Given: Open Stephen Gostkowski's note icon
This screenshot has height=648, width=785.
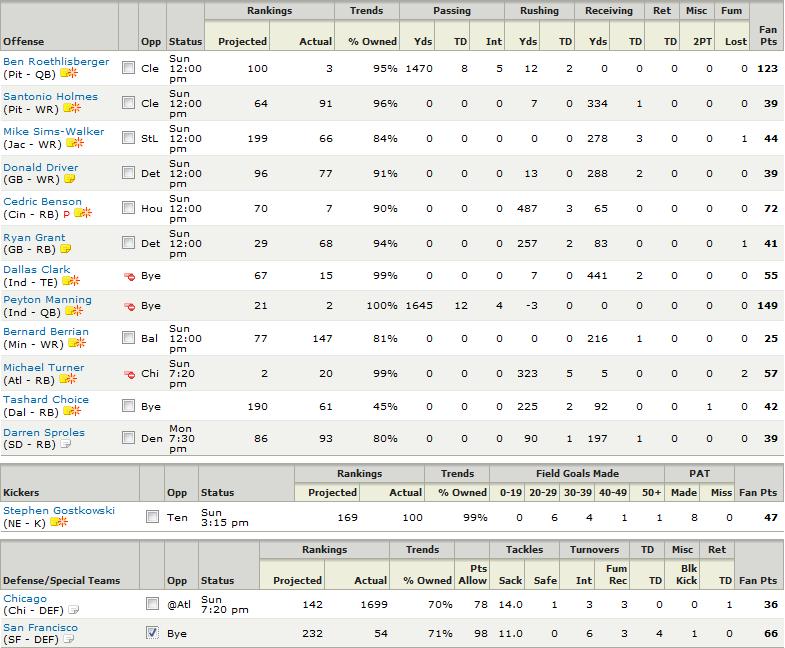Looking at the screenshot, I should pos(59,522).
